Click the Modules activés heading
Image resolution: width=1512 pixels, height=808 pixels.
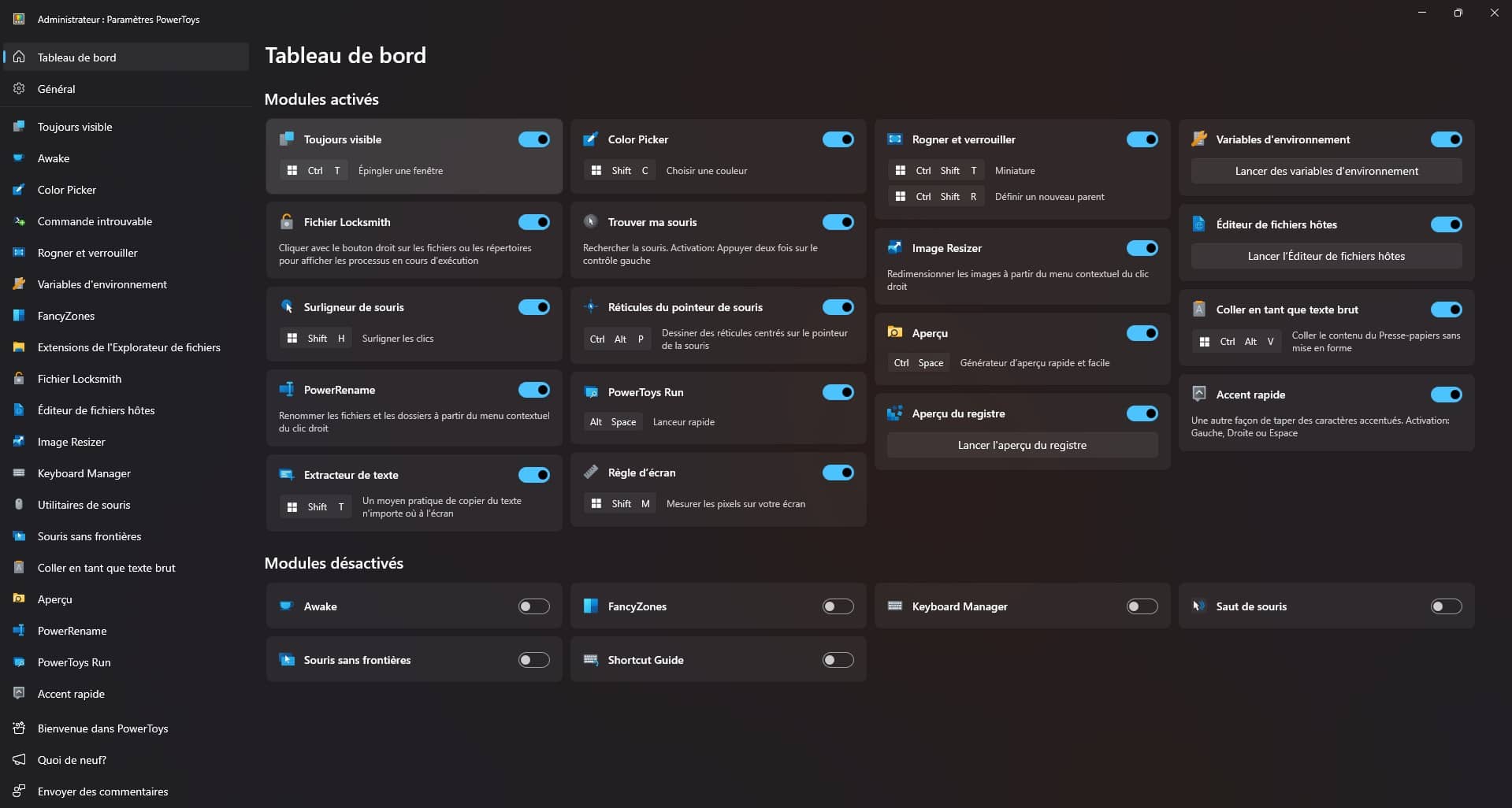(x=321, y=99)
